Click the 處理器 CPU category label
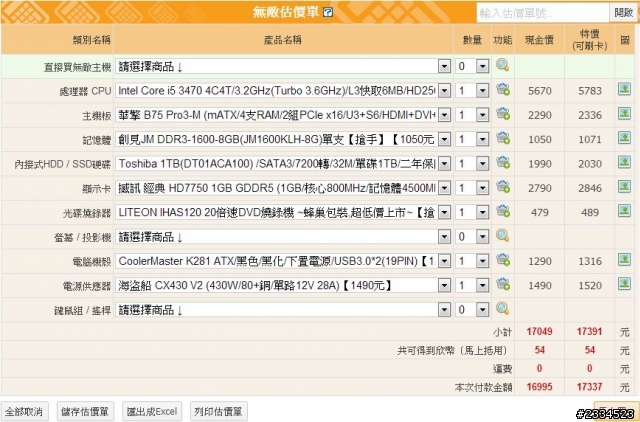 (85, 91)
